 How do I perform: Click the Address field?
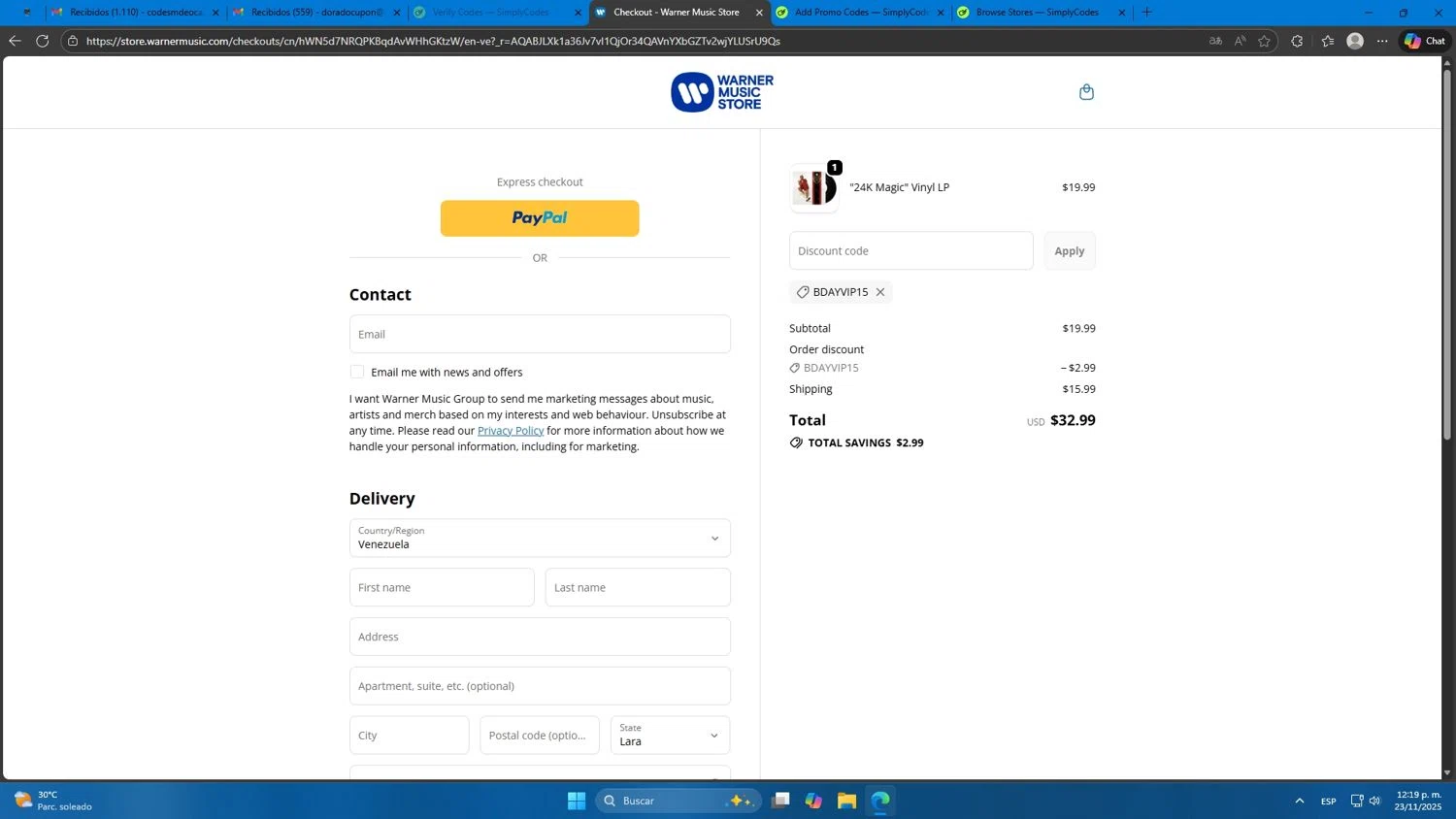(x=540, y=637)
